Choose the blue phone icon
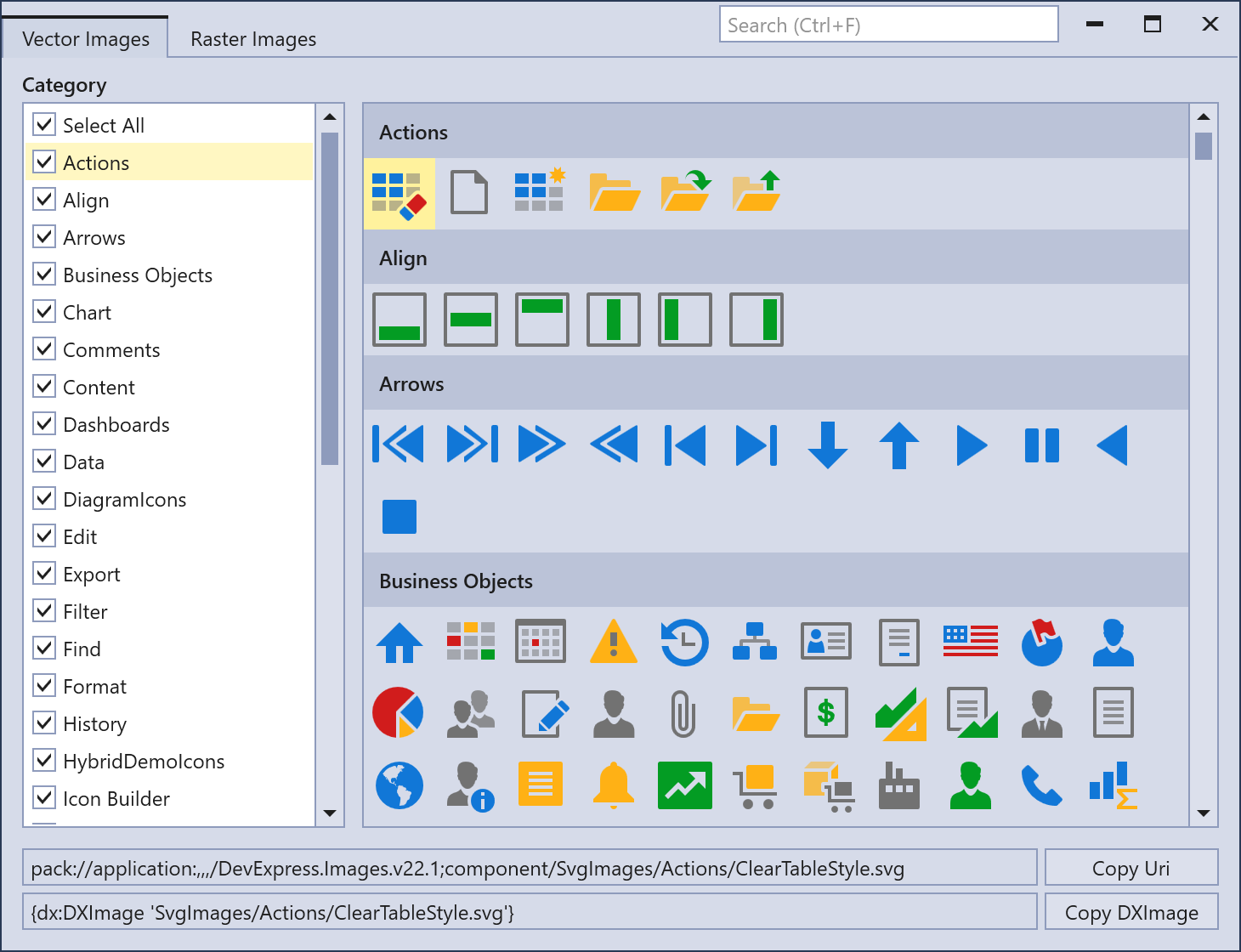 (1041, 785)
